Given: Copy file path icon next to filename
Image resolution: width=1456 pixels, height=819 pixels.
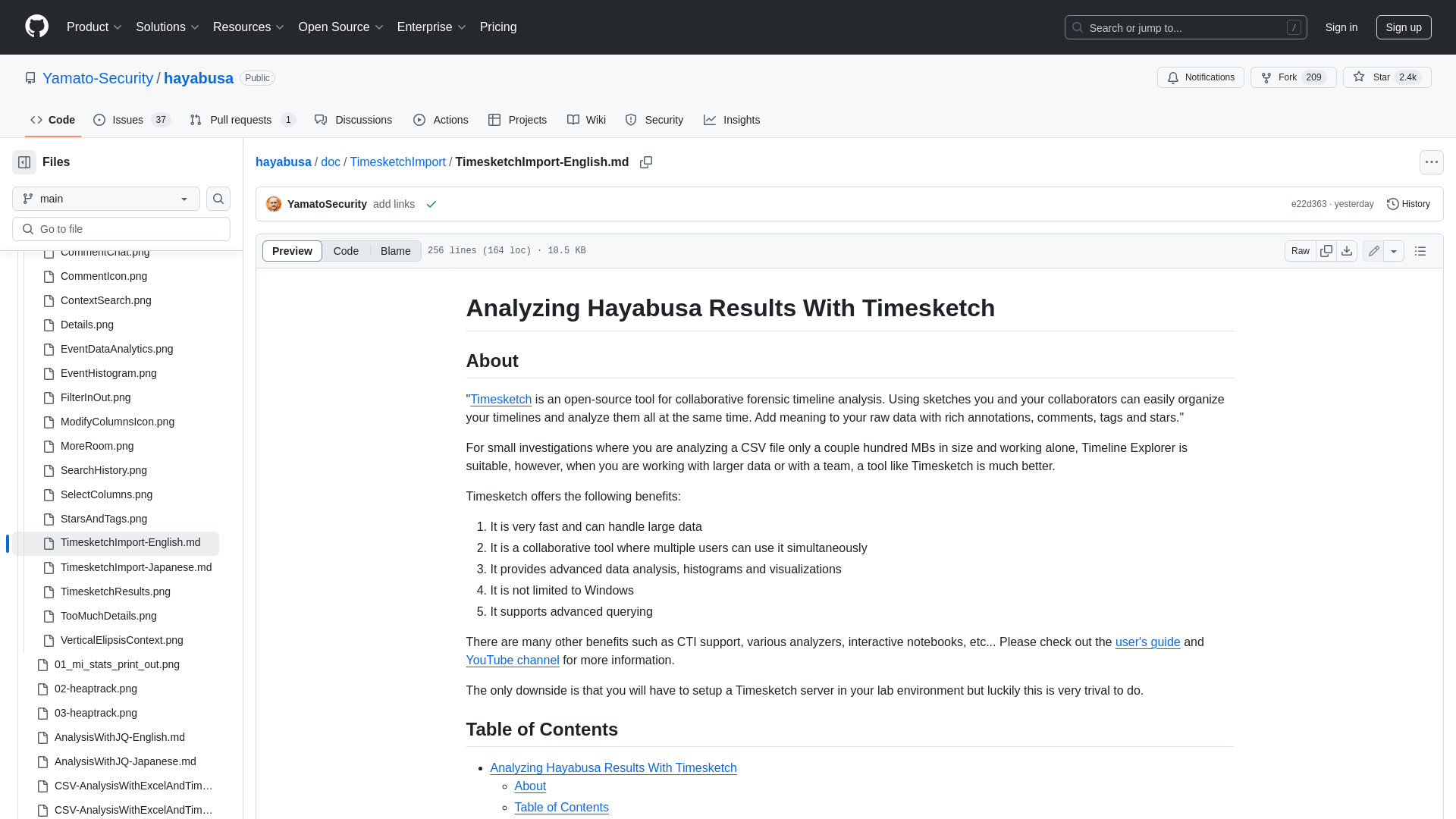Looking at the screenshot, I should click(x=646, y=162).
